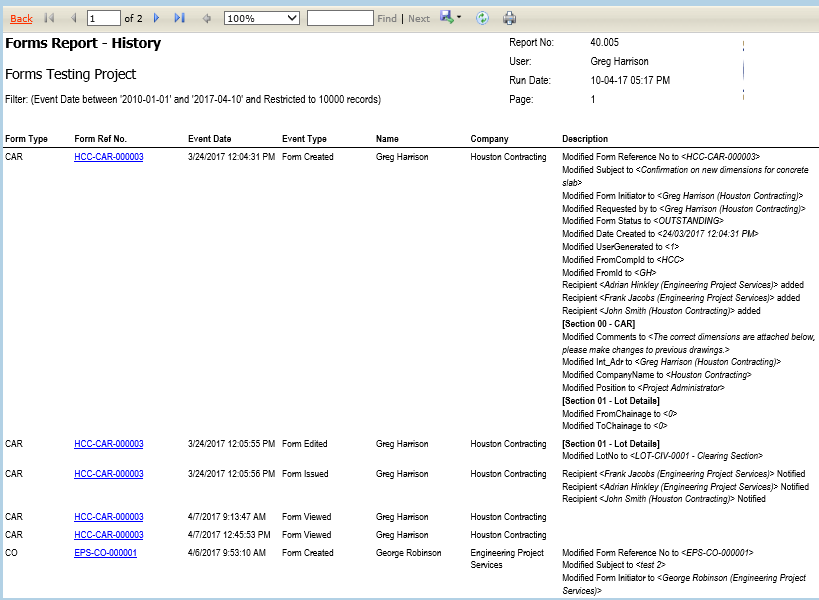Click the previous page arrow
The image size is (819, 600).
(x=73, y=18)
